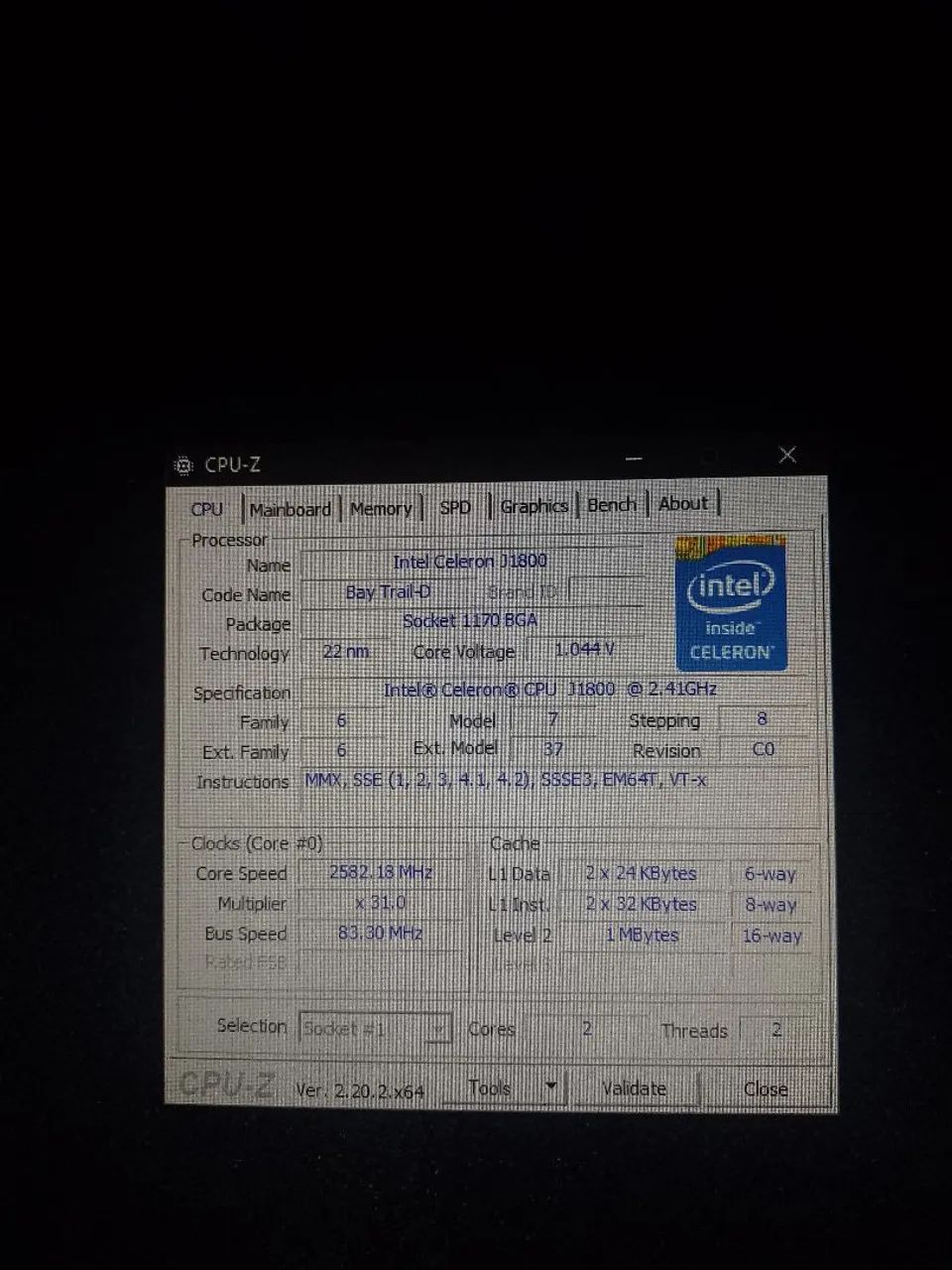
Task: Click the Core Speed value 2582.18 MHz
Action: (x=381, y=872)
